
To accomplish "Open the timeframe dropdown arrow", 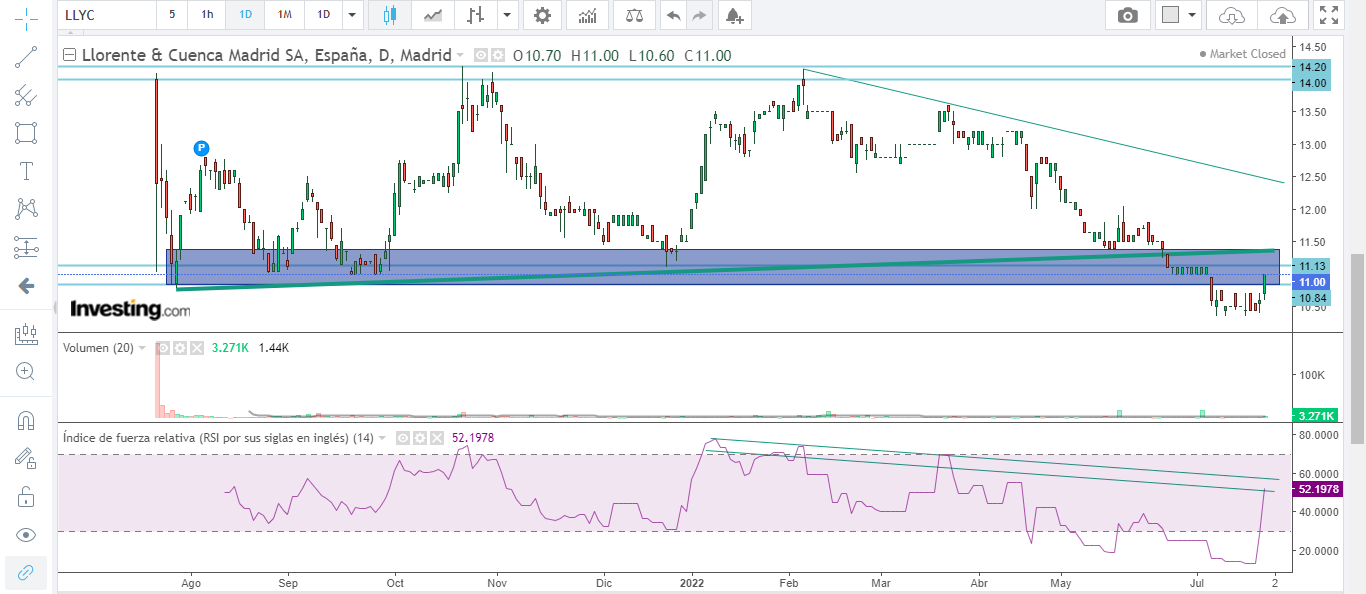I will (x=351, y=15).
